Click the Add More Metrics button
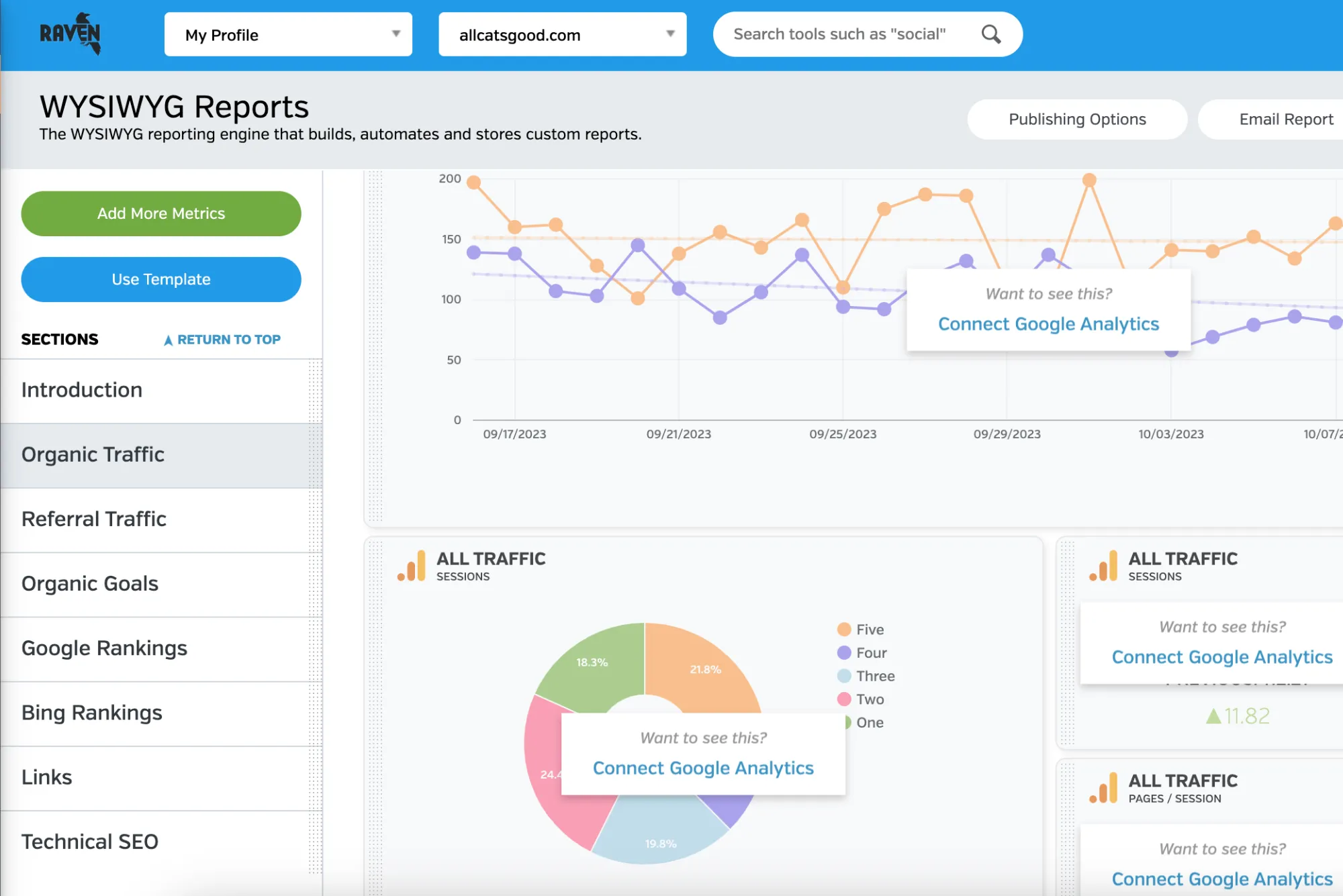1343x896 pixels. (x=161, y=213)
